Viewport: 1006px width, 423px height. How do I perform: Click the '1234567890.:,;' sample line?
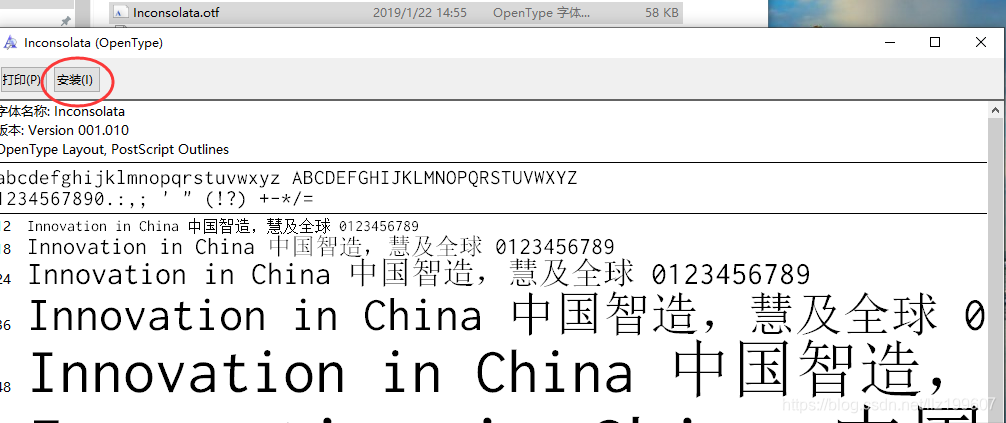[x=157, y=199]
